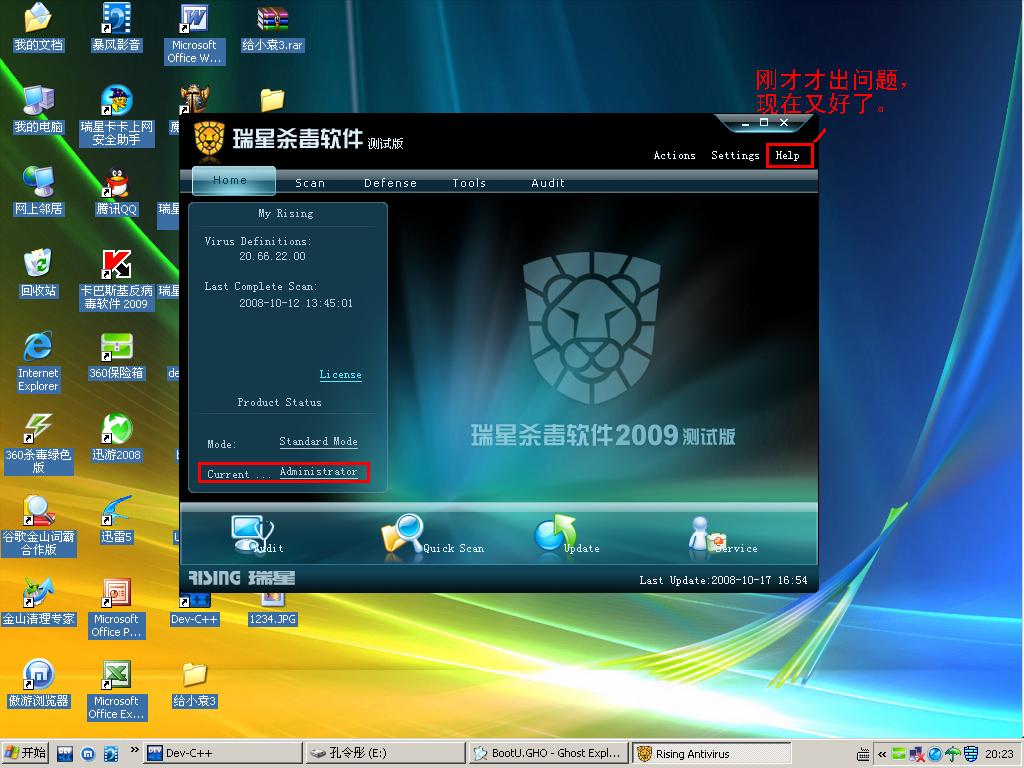
Task: Launch 360杀毒绿色版 desktop icon
Action: tap(38, 443)
